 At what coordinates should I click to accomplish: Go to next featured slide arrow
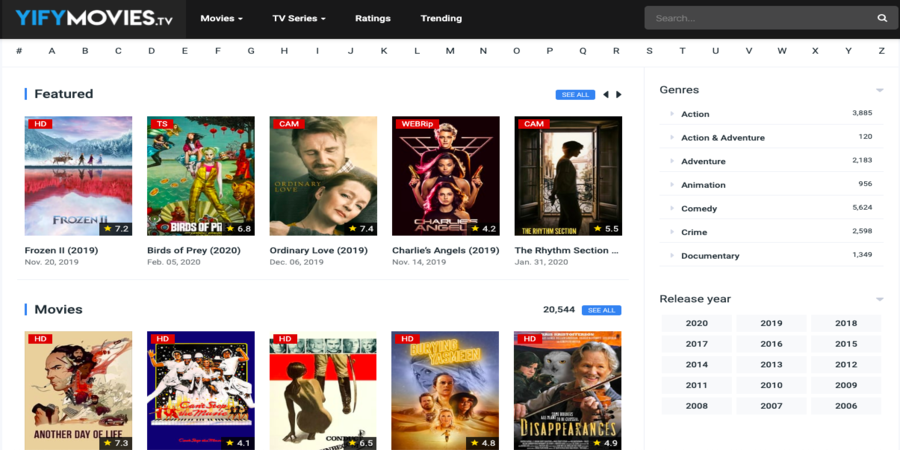(x=619, y=95)
